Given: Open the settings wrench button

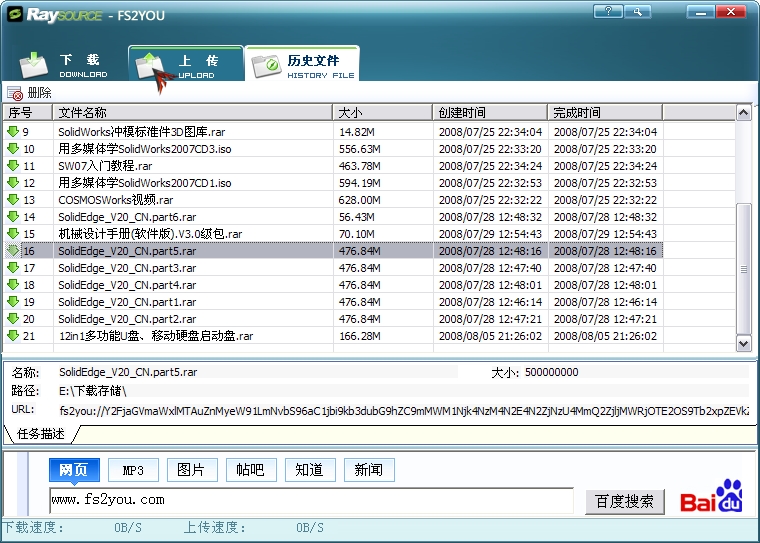Looking at the screenshot, I should [x=637, y=11].
